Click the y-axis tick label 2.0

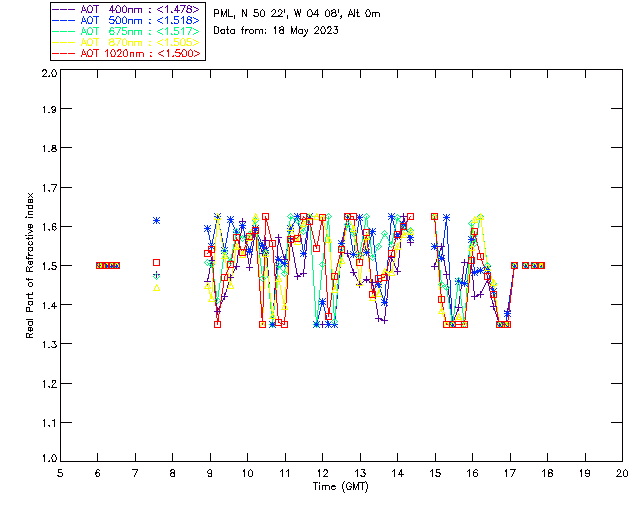49,73
